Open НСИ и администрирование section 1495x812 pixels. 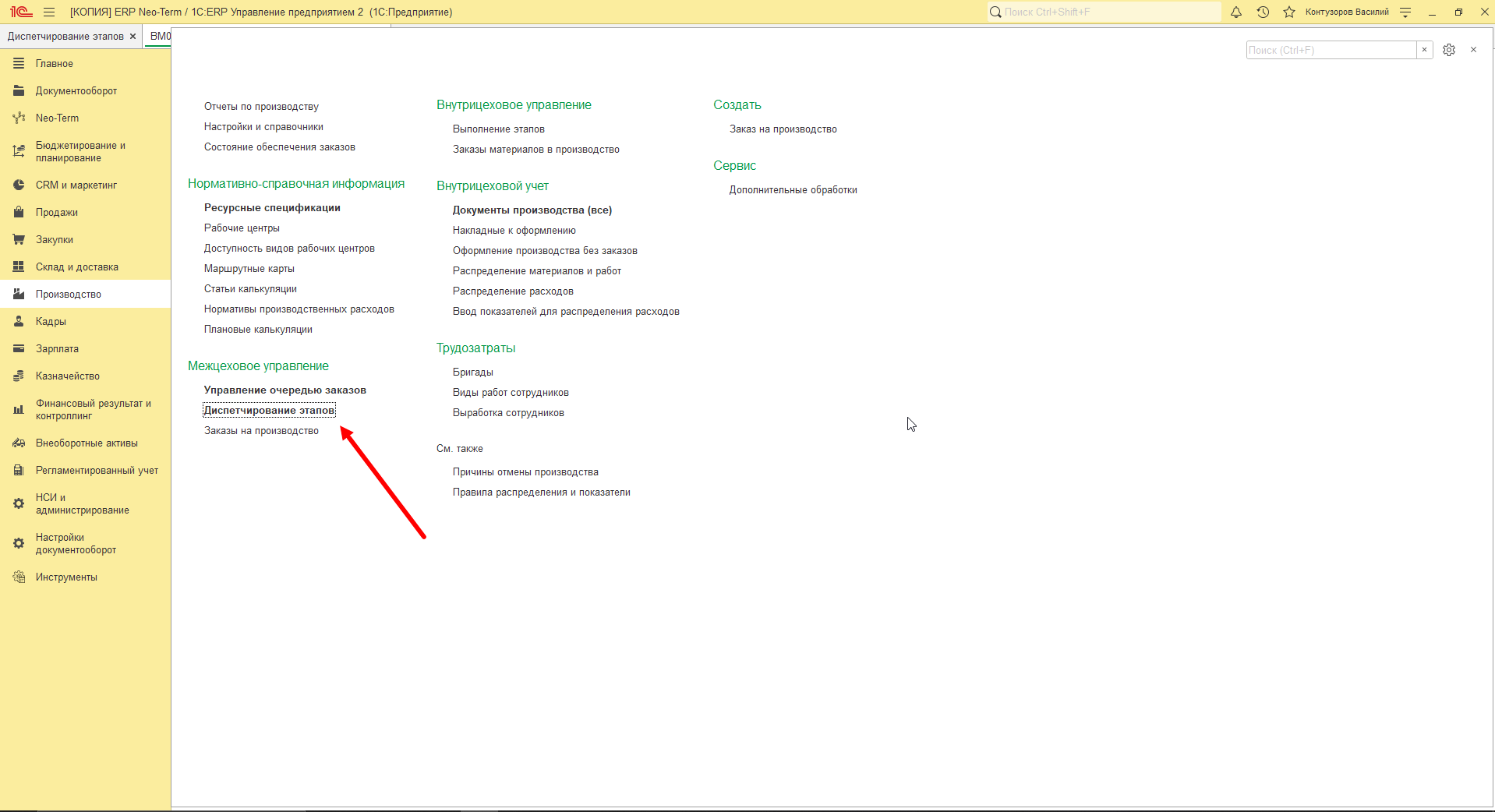85,504
